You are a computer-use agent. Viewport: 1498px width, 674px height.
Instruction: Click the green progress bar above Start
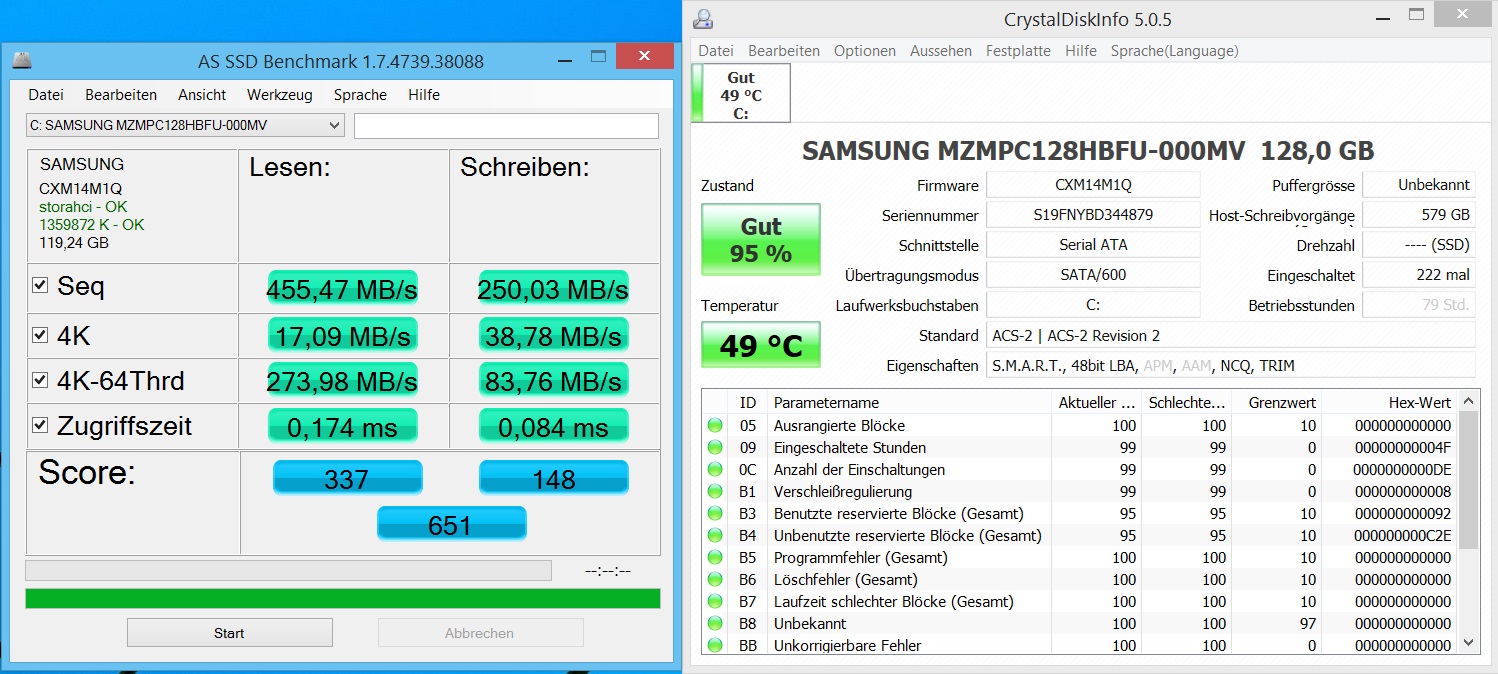coord(343,598)
